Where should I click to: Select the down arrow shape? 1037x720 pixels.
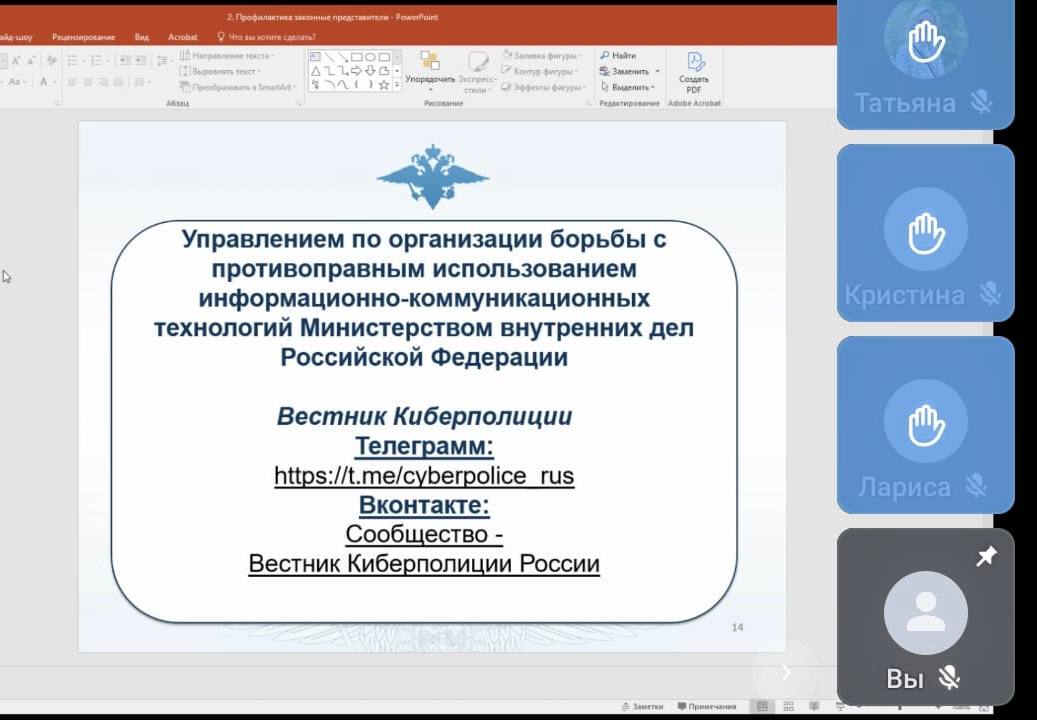click(370, 71)
